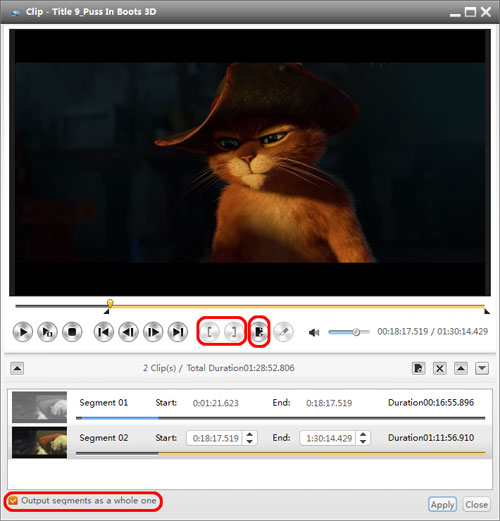Image resolution: width=500 pixels, height=521 pixels.
Task: Click the Segment 02 progress bar
Action: (280, 453)
